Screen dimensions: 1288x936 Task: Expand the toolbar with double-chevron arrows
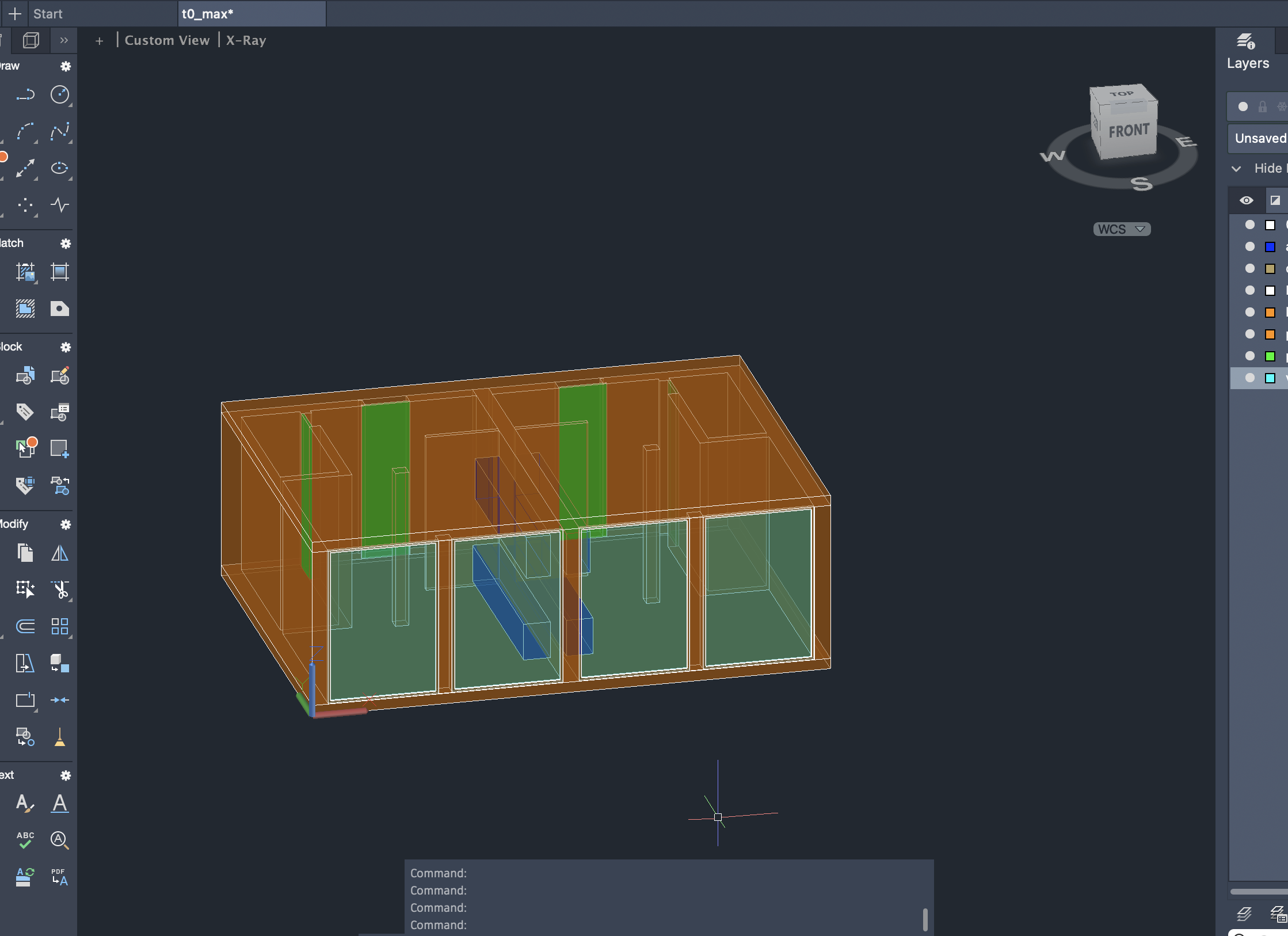point(64,40)
